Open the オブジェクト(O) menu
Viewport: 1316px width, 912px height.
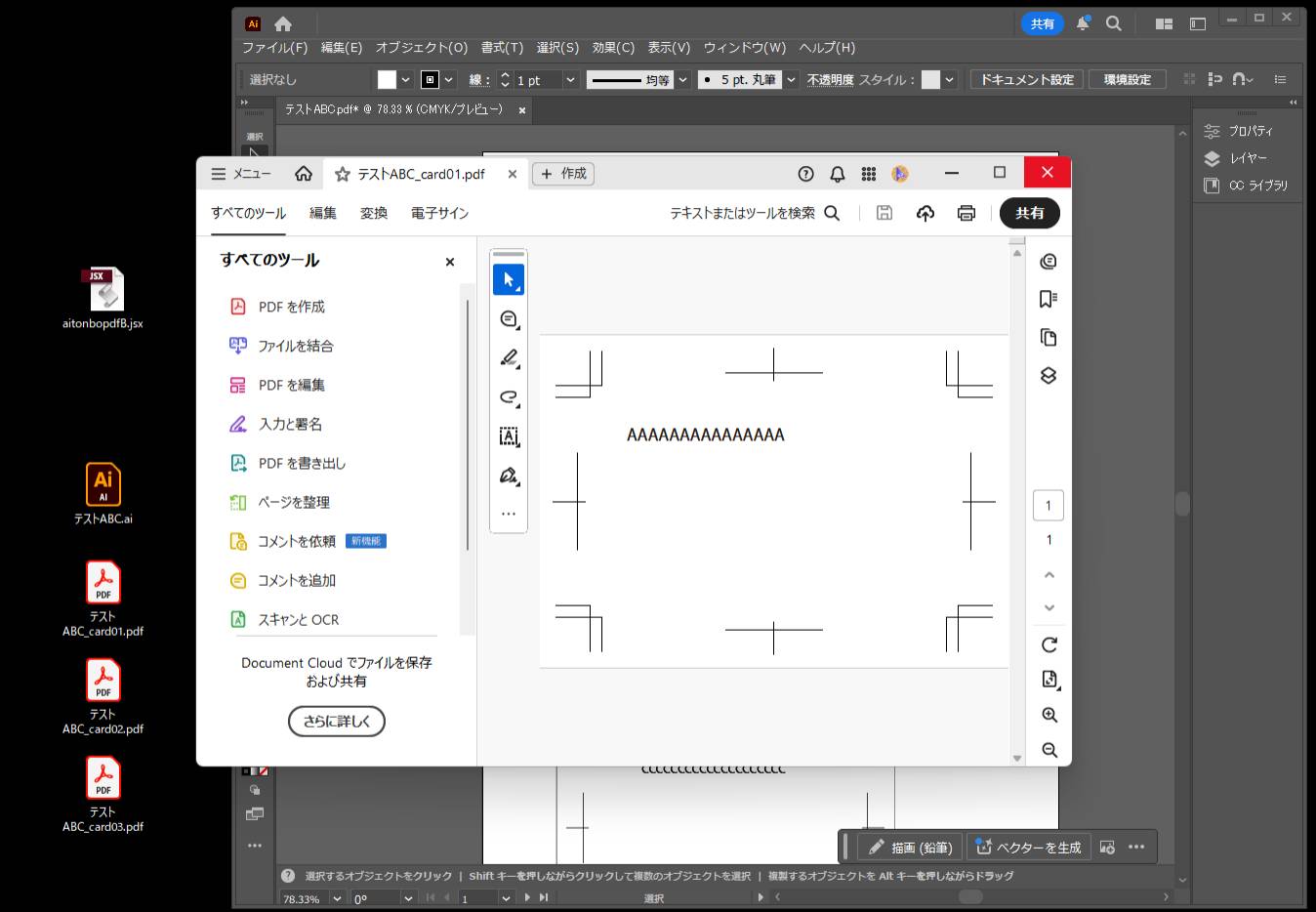tap(421, 47)
